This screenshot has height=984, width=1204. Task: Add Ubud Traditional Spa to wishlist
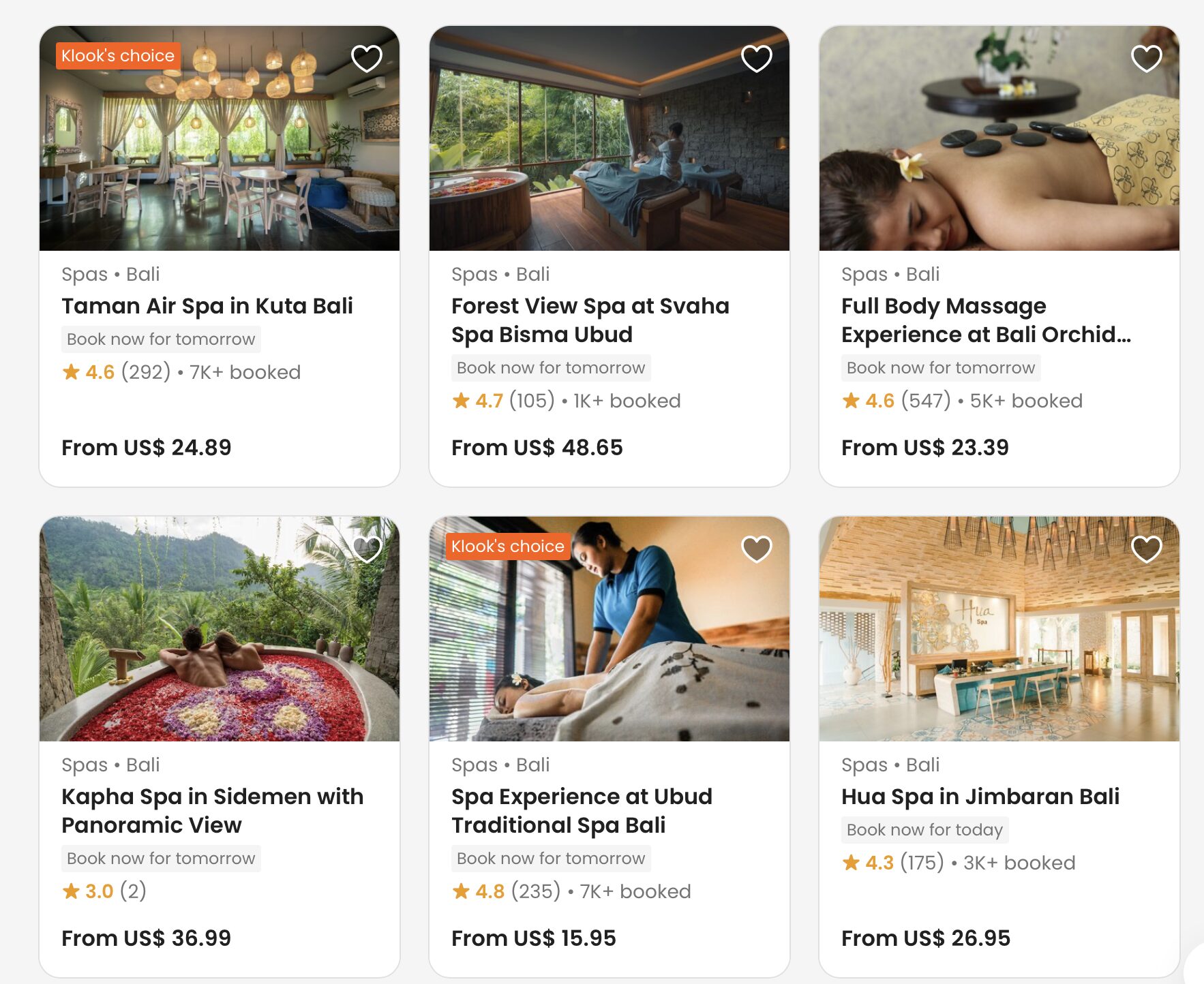[756, 549]
